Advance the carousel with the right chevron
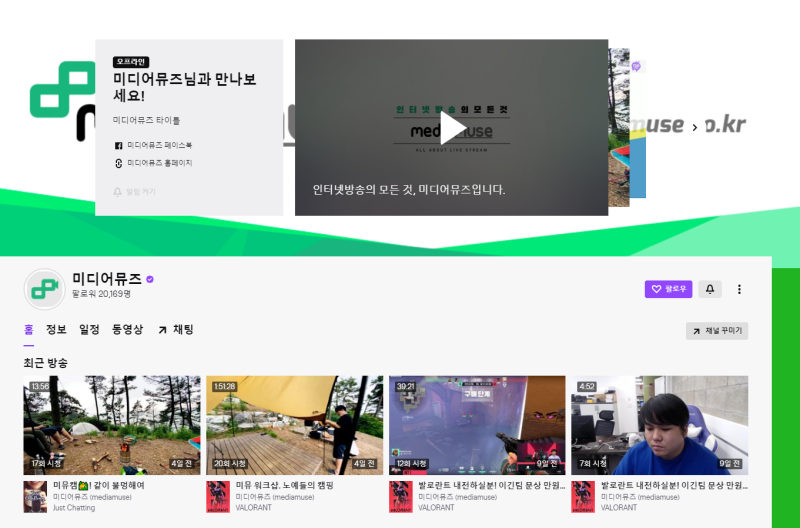 (694, 128)
